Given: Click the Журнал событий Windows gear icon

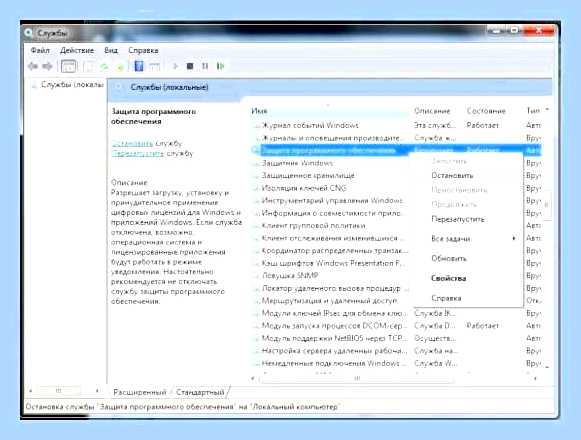Looking at the screenshot, I should (256, 126).
